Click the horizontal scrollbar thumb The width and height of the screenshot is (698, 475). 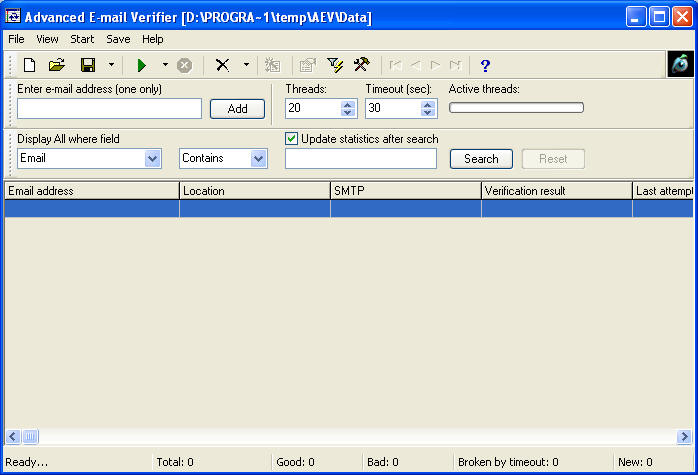coord(30,437)
